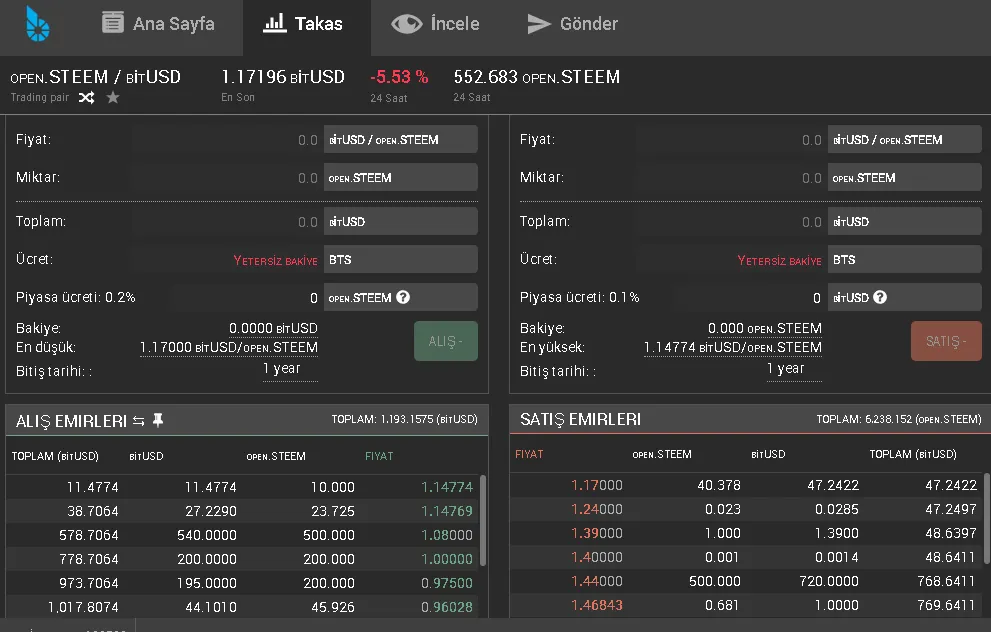
Task: Click the sell form Fiyat input field
Action: 730,140
